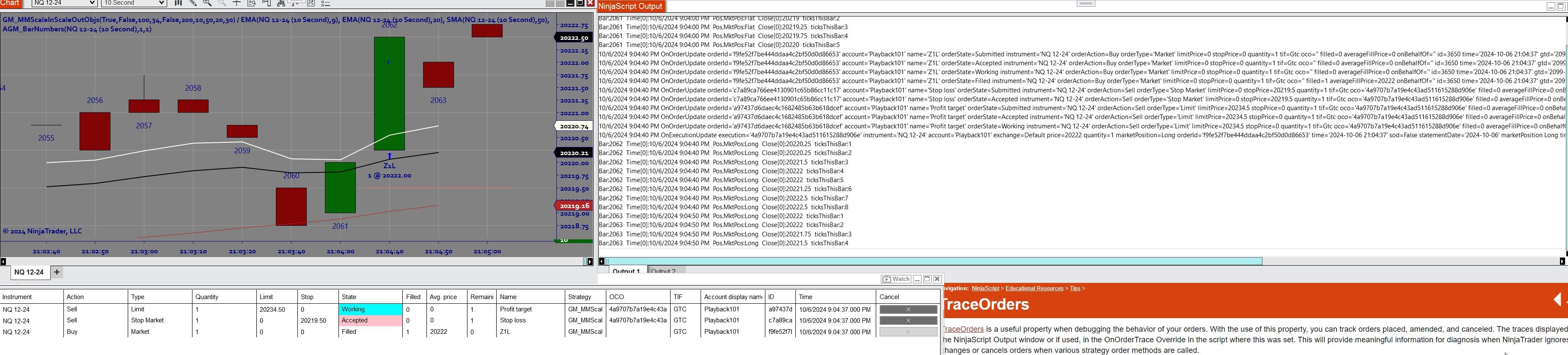Click the 20219.50 stop price cell
1568x355 pixels.
(317, 320)
